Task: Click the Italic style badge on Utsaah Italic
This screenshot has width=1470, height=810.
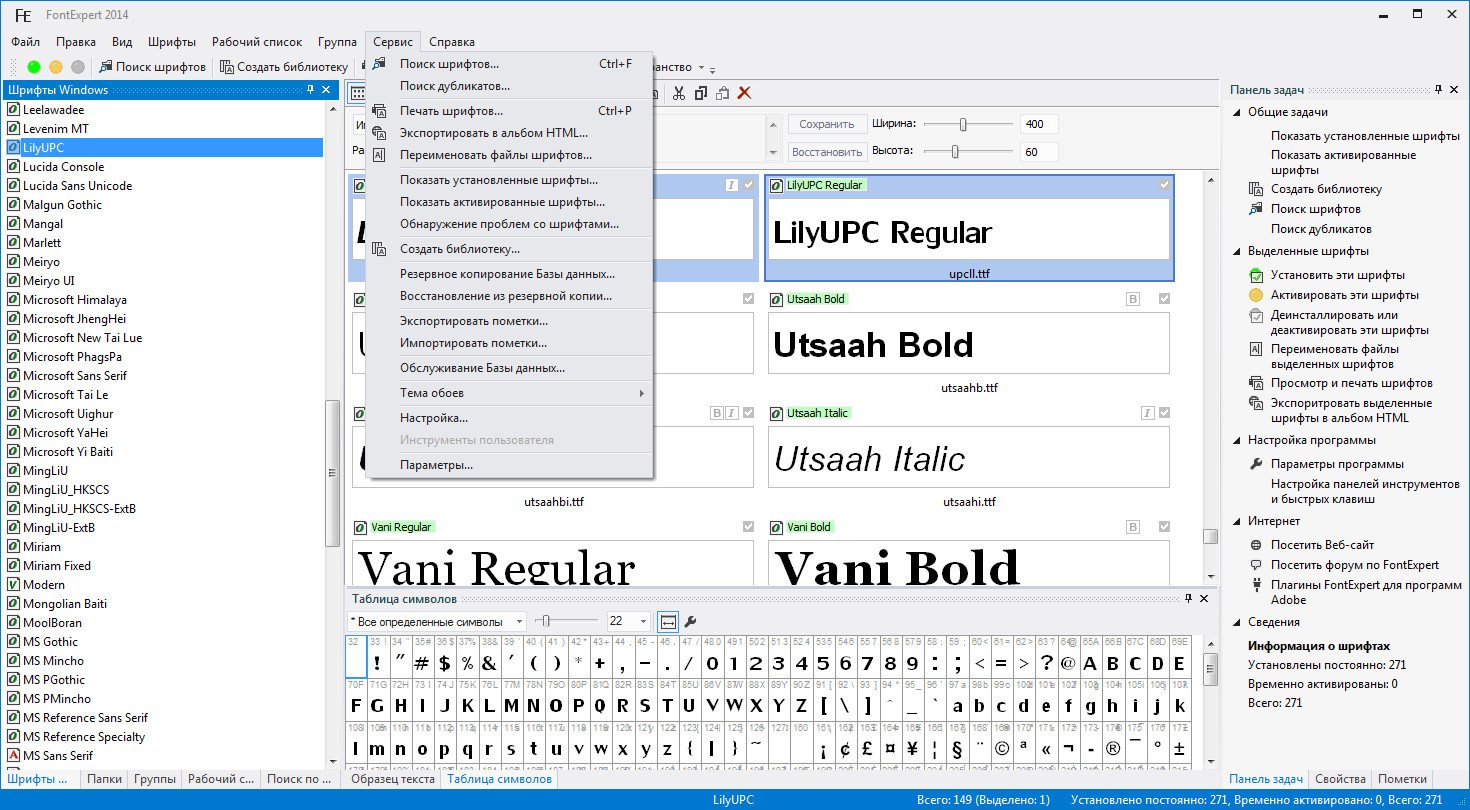Action: point(1148,413)
